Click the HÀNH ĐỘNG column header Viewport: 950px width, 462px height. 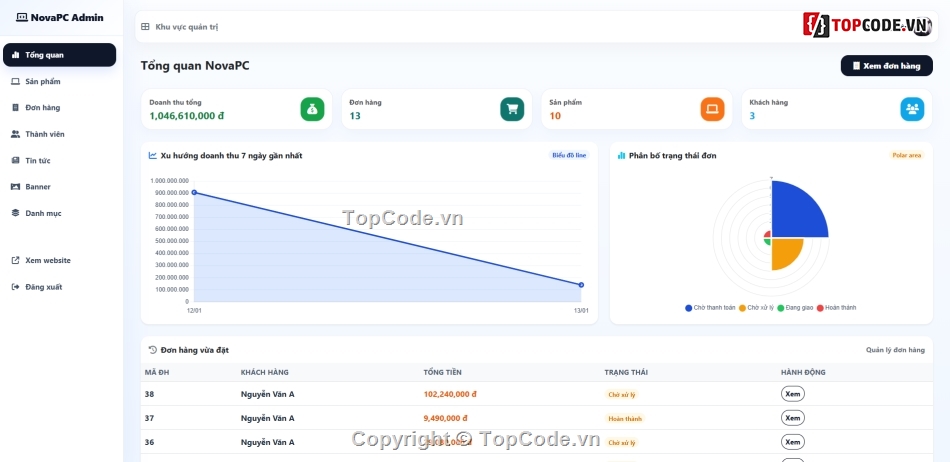coord(803,372)
